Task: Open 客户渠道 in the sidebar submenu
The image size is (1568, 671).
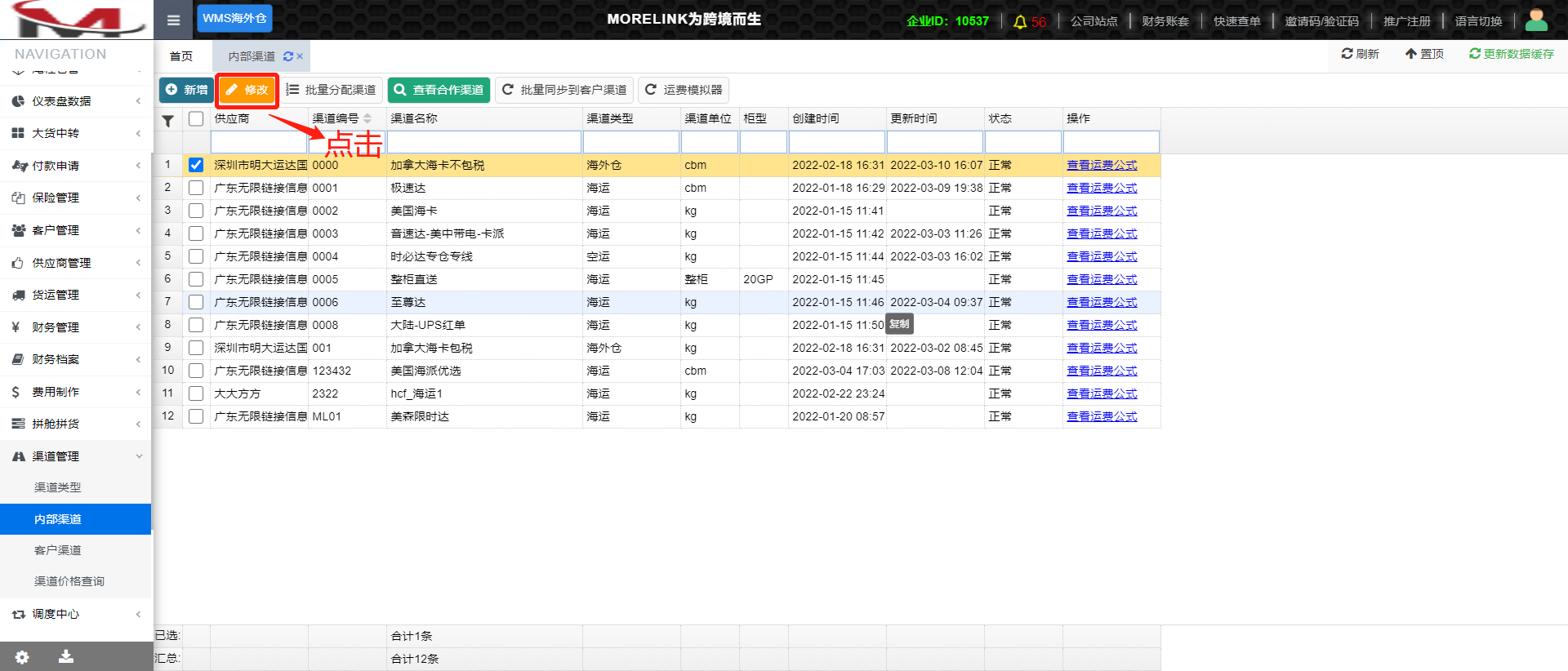Action: coord(58,550)
